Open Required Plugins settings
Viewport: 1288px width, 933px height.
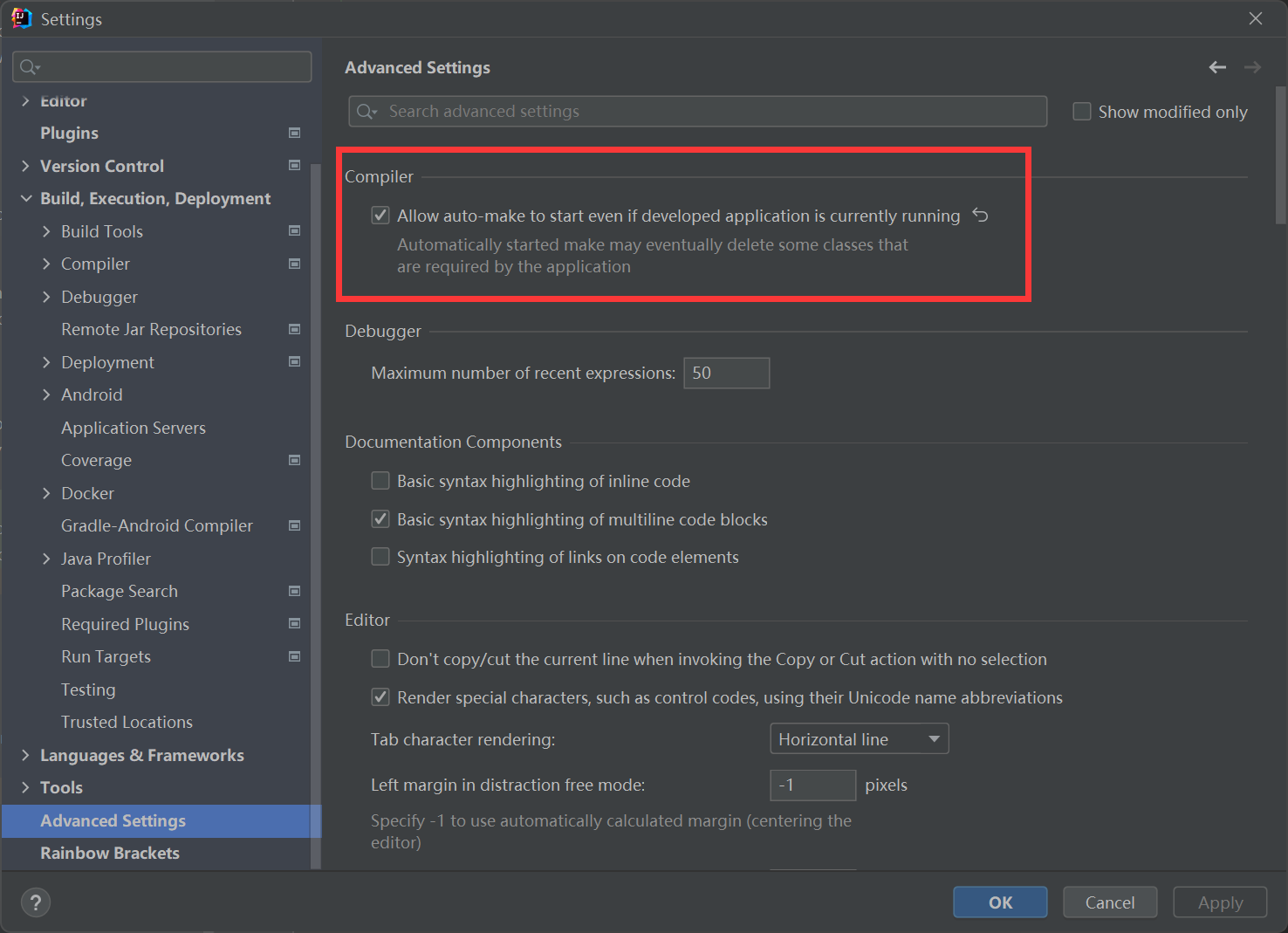coord(125,624)
